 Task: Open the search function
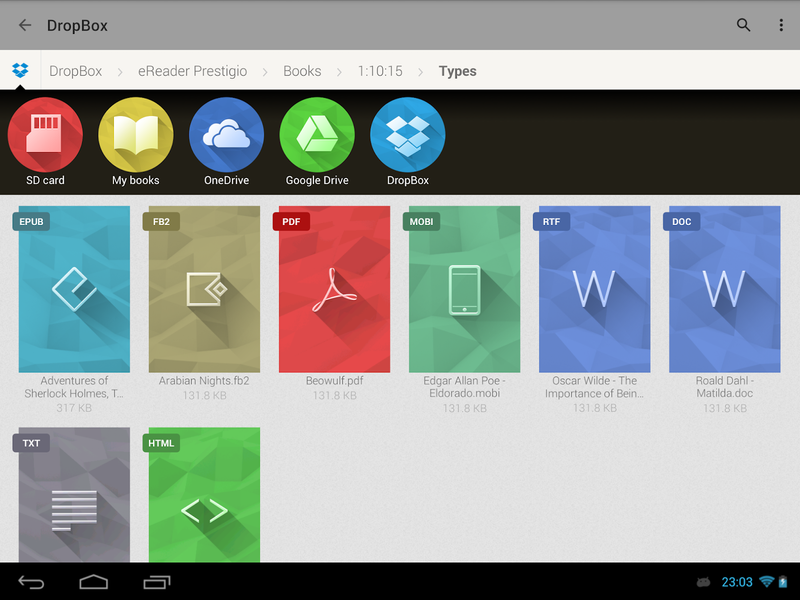click(x=743, y=26)
